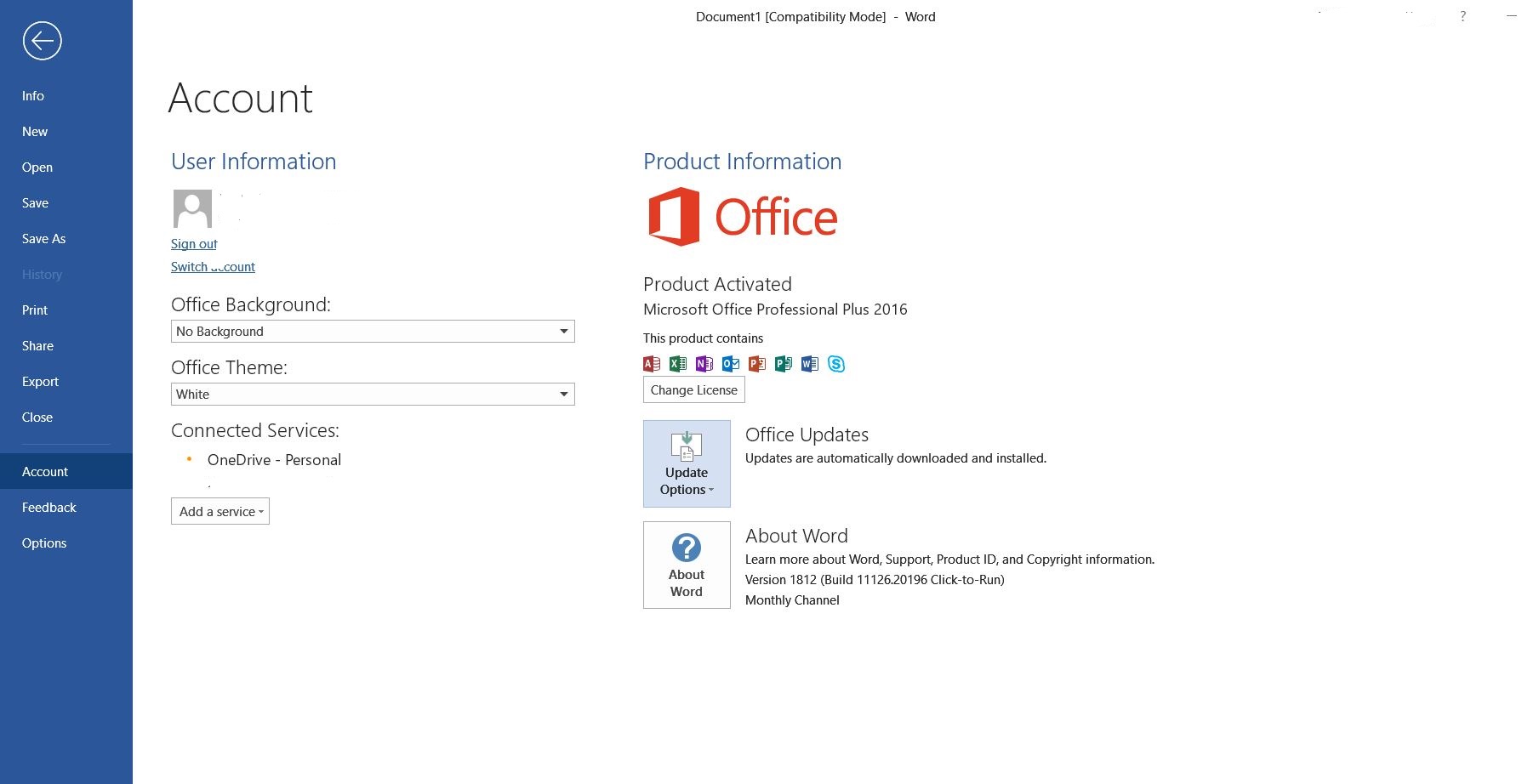
Task: Open the Share sidebar item
Action: tap(66, 346)
